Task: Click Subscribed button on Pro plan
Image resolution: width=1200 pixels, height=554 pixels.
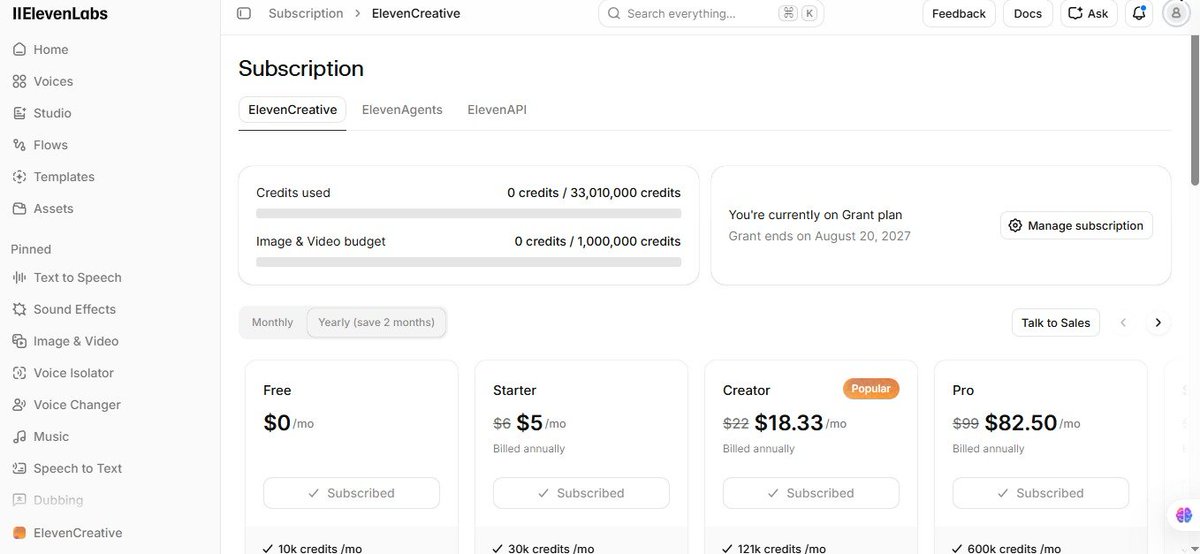Action: (x=1041, y=493)
